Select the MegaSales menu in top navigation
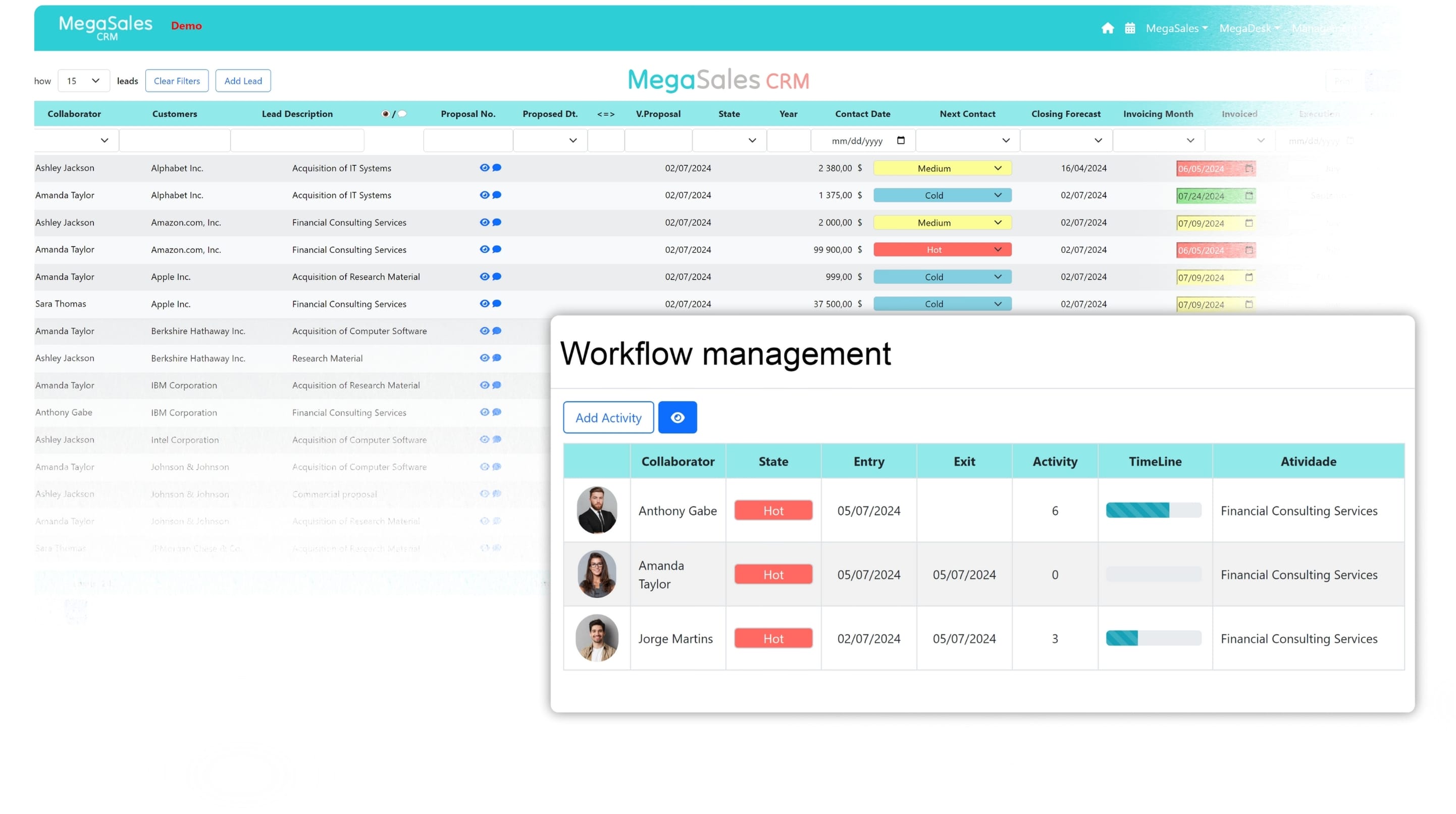 coord(1176,27)
